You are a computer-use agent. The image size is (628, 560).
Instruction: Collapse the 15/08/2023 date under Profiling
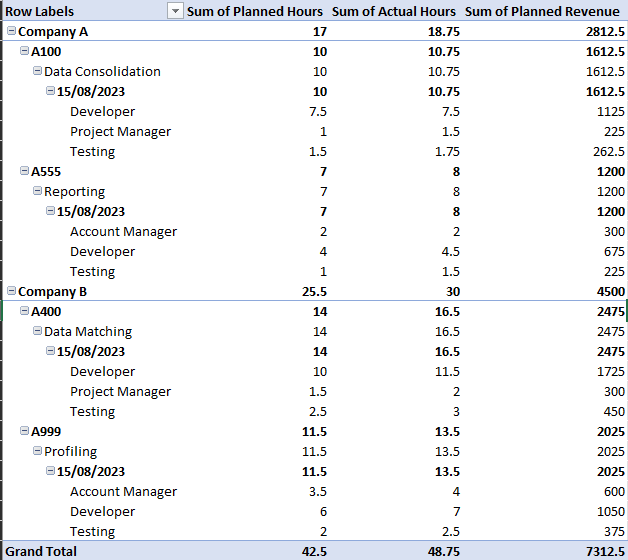[50, 471]
